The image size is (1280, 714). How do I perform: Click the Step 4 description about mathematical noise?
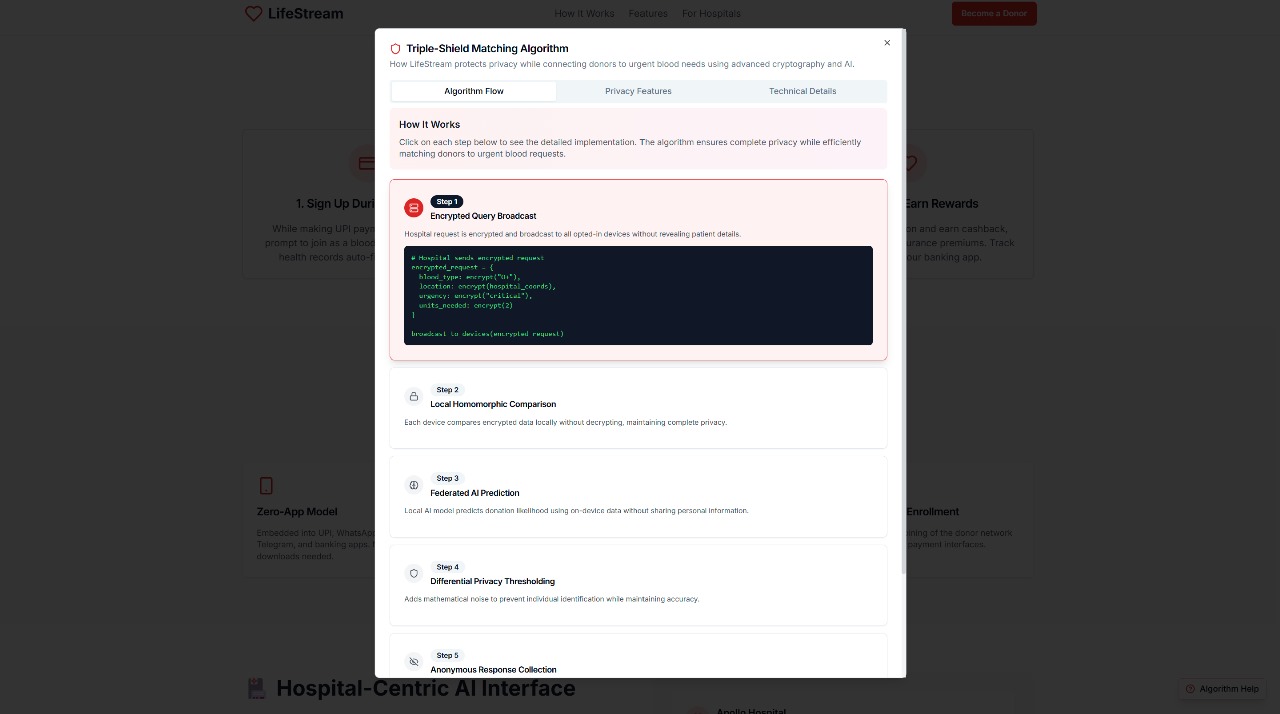coord(551,599)
